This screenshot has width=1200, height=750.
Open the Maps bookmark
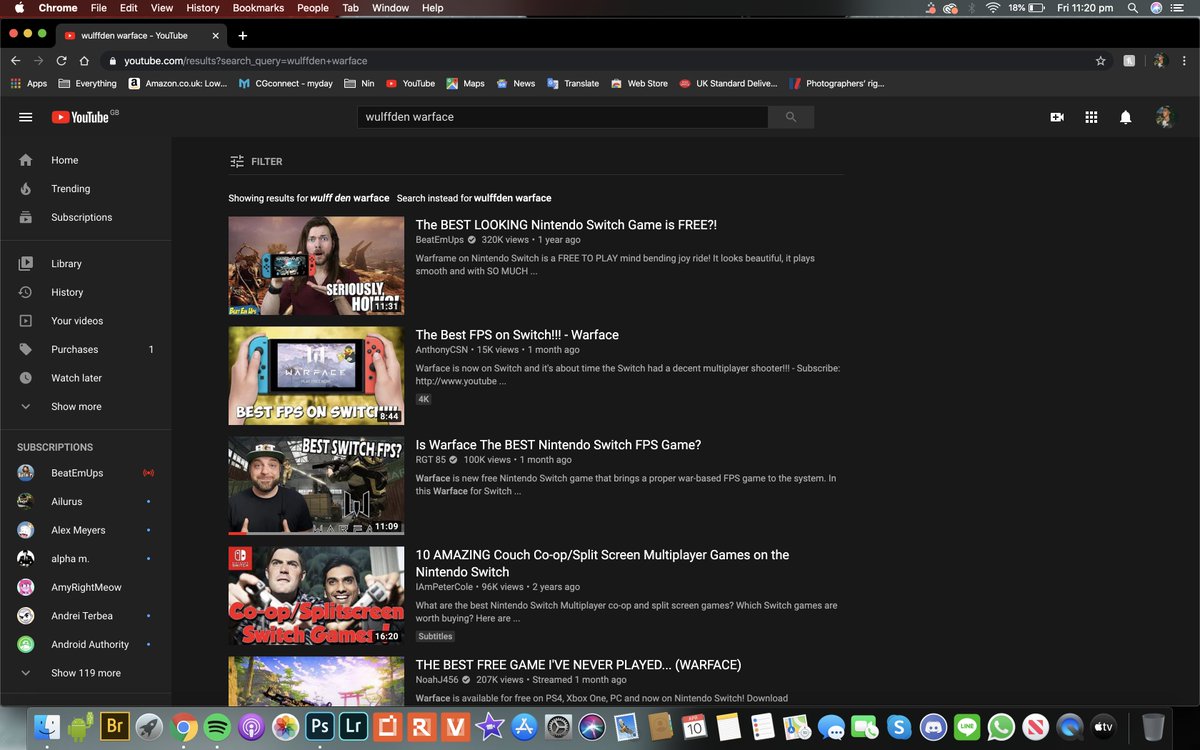click(x=465, y=83)
